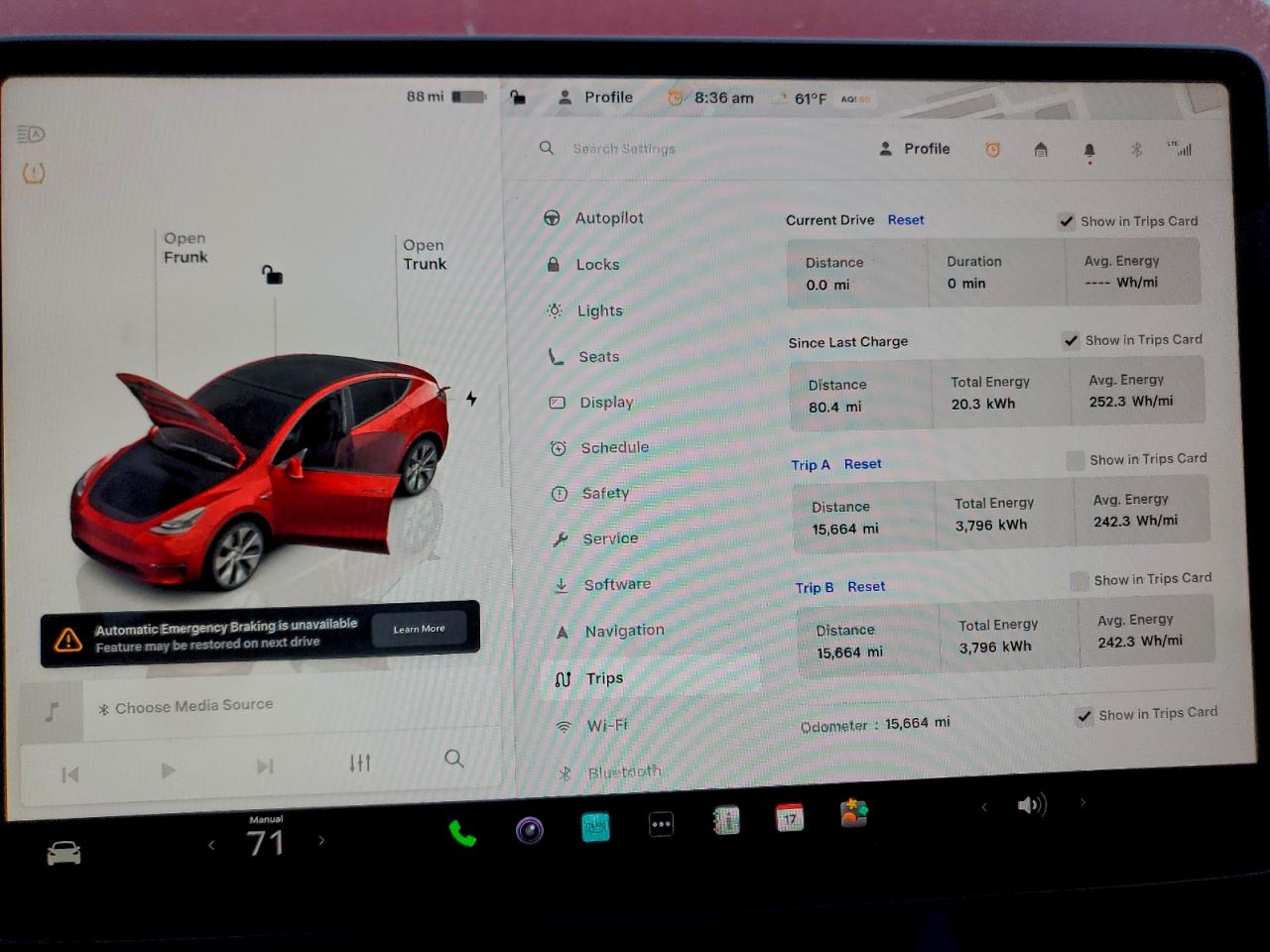
Task: Tap the LTE signal strength icon
Action: click(x=1180, y=149)
